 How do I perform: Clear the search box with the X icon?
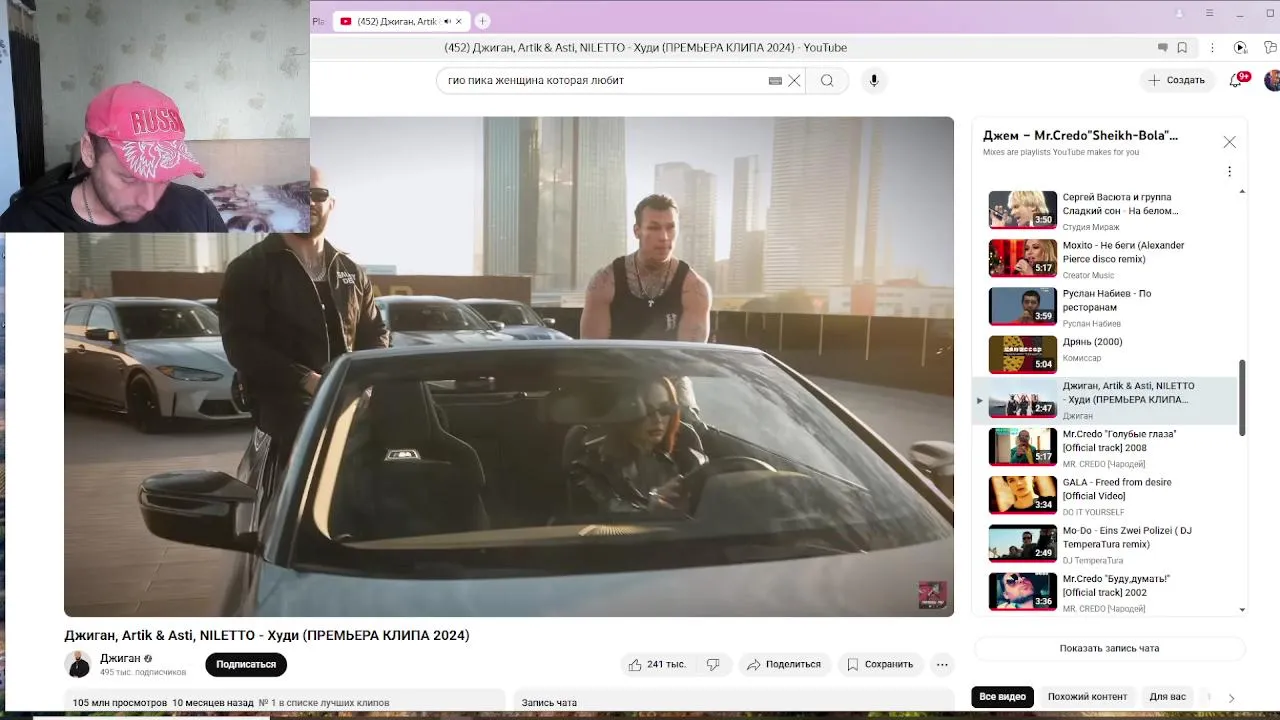[794, 80]
